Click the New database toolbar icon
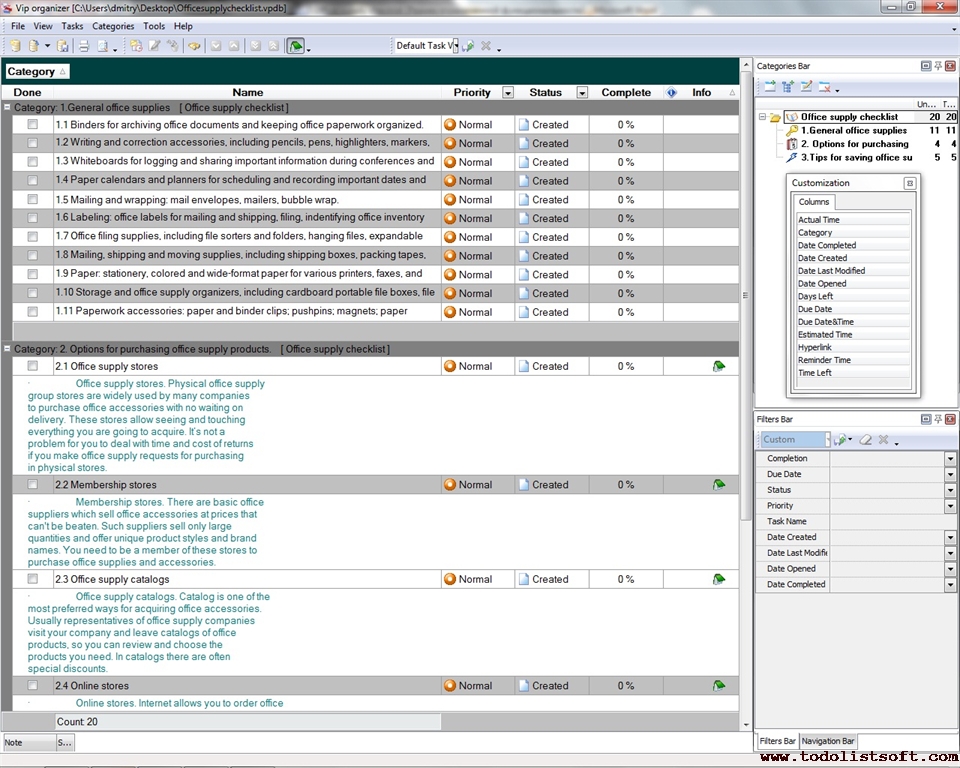Screen dimensions: 960x768 (x=15, y=46)
